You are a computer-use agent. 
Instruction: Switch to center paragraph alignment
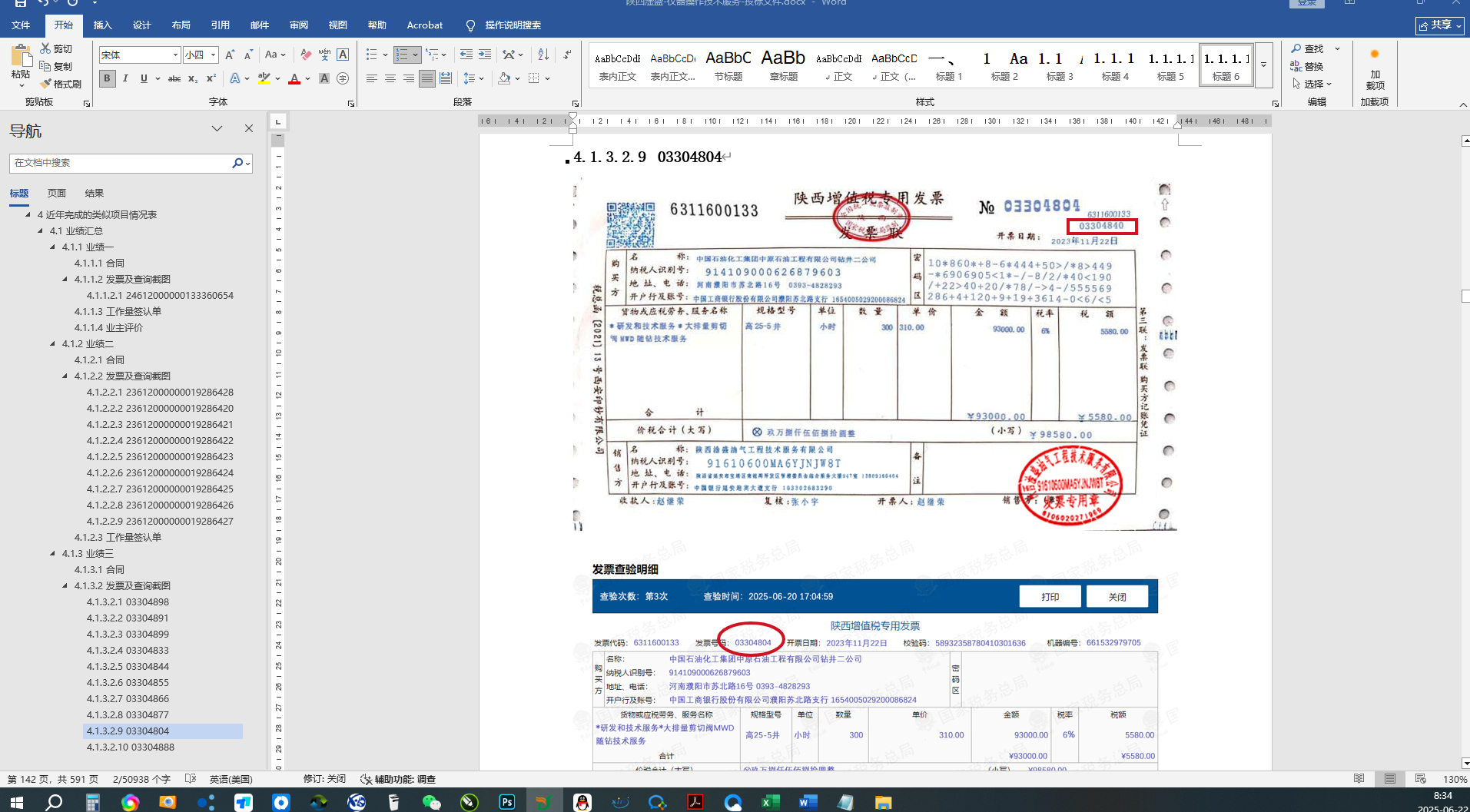(390, 78)
